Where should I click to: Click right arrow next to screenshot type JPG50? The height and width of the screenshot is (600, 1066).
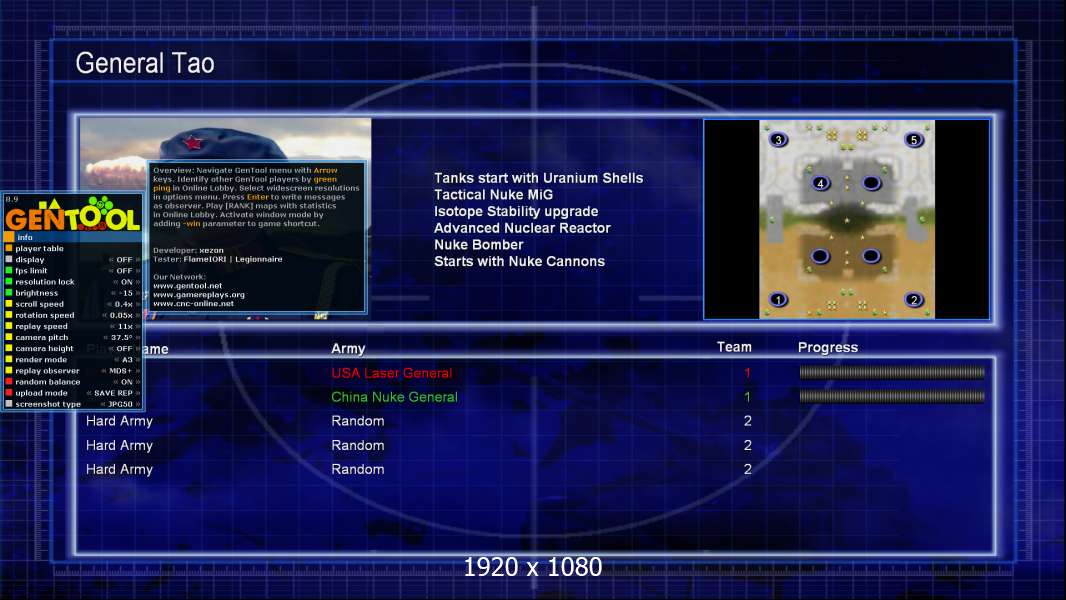(x=138, y=404)
